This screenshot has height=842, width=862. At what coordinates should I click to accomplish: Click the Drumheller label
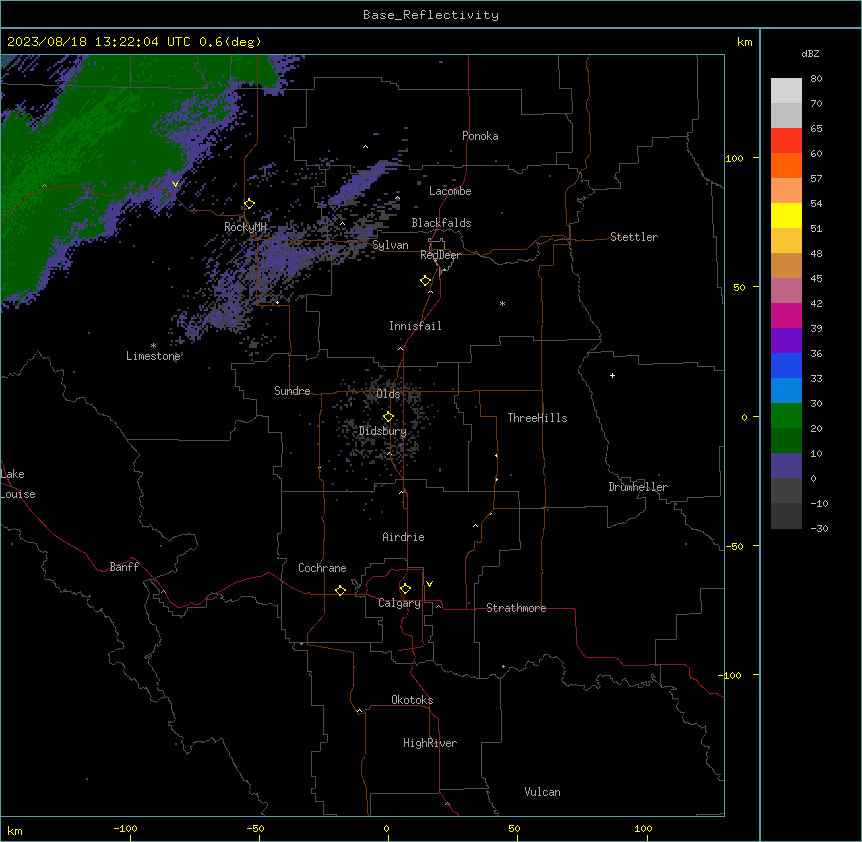click(638, 487)
